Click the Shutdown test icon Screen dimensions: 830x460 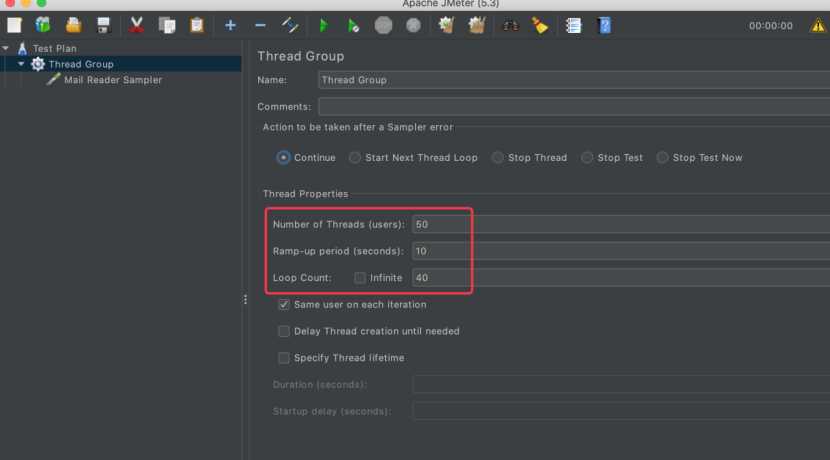click(x=413, y=25)
